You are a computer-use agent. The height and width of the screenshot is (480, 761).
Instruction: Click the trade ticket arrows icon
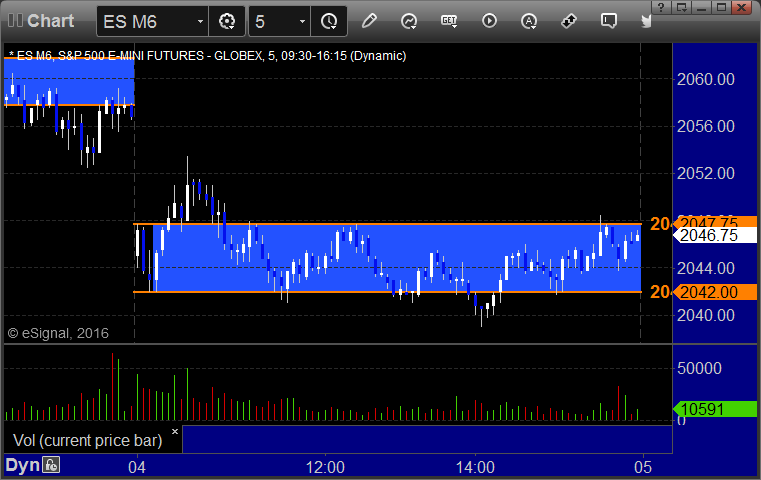(x=569, y=21)
